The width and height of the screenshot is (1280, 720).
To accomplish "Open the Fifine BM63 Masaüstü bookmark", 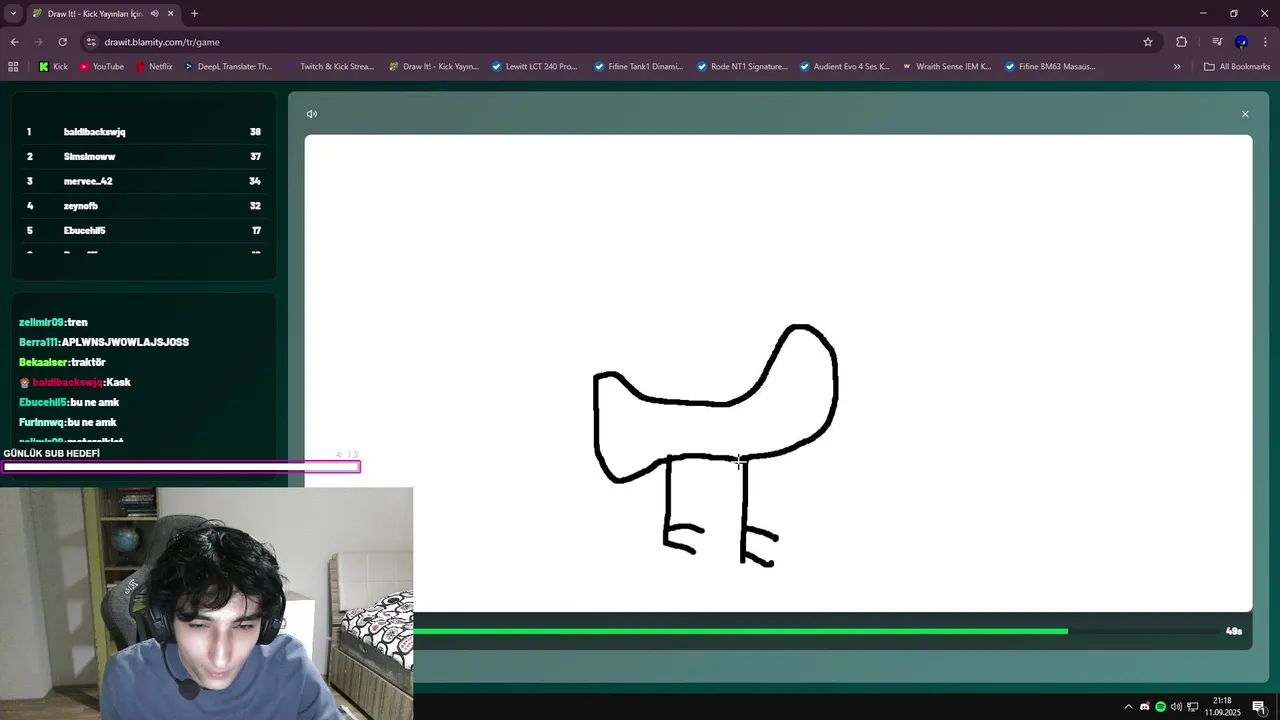I will tap(1050, 67).
